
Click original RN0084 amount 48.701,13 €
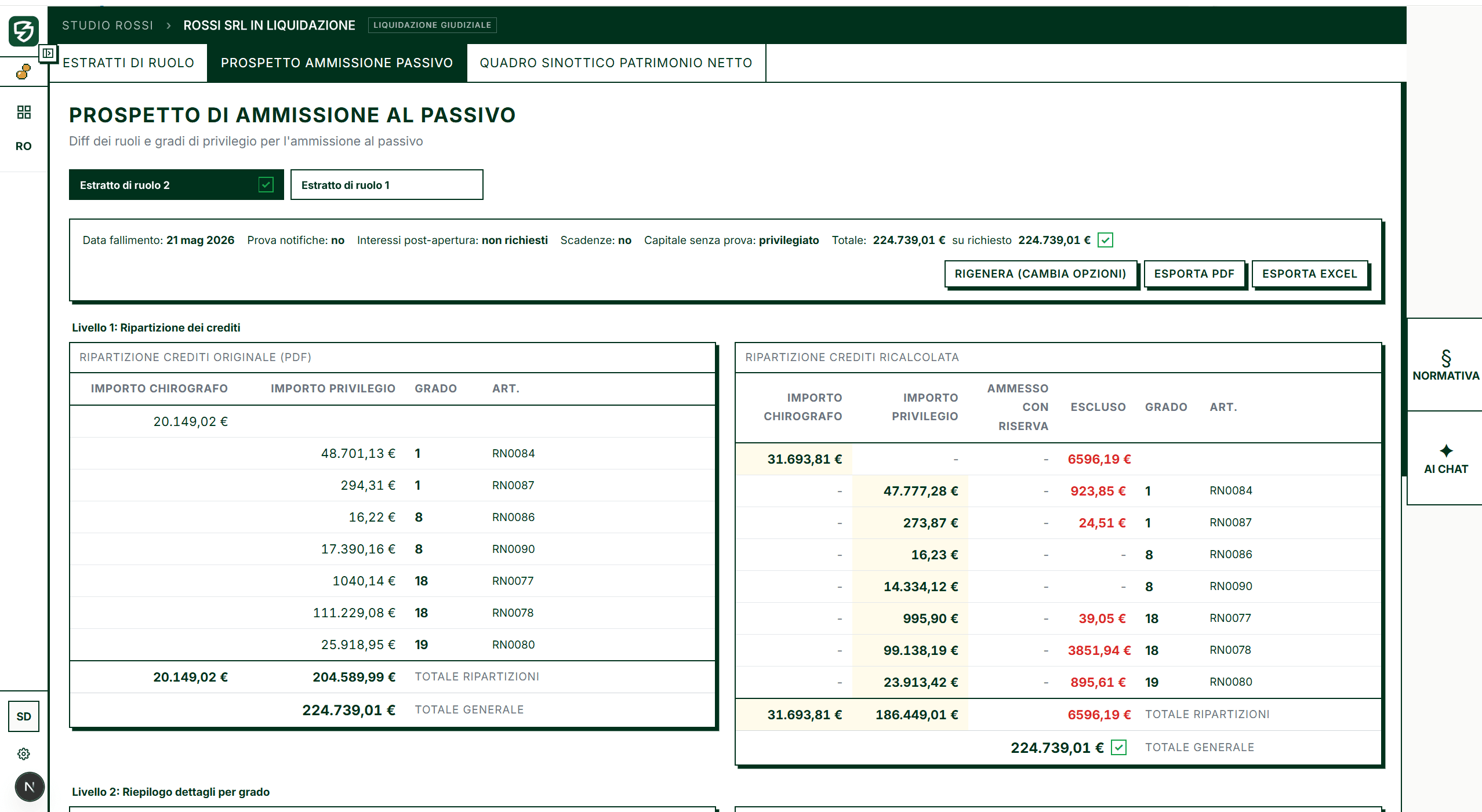[x=358, y=453]
